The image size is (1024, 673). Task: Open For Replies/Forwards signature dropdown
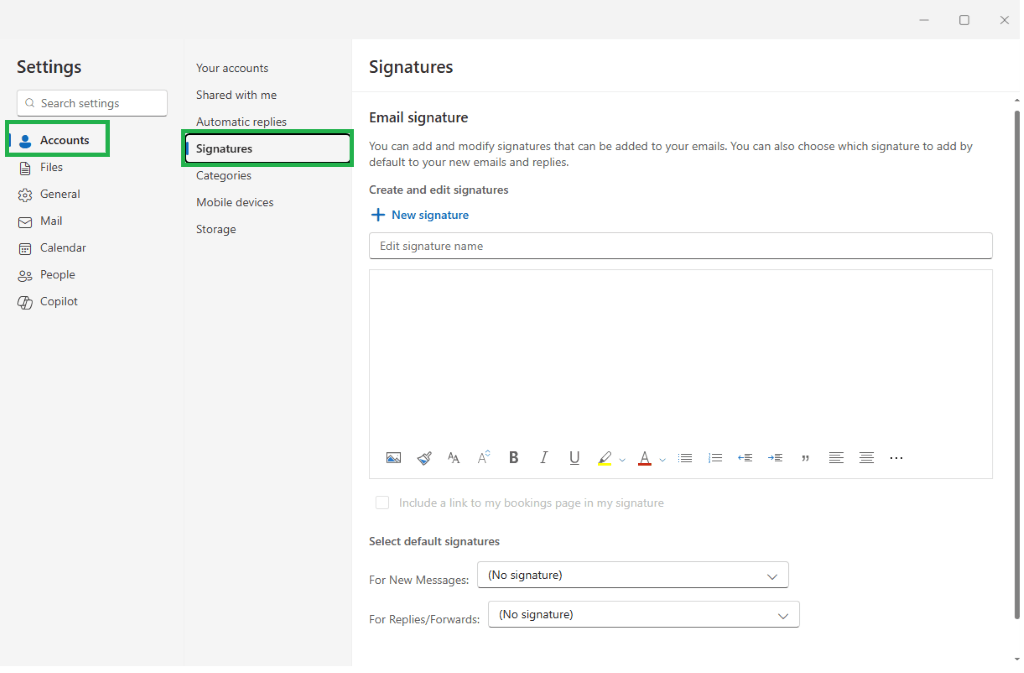click(643, 615)
